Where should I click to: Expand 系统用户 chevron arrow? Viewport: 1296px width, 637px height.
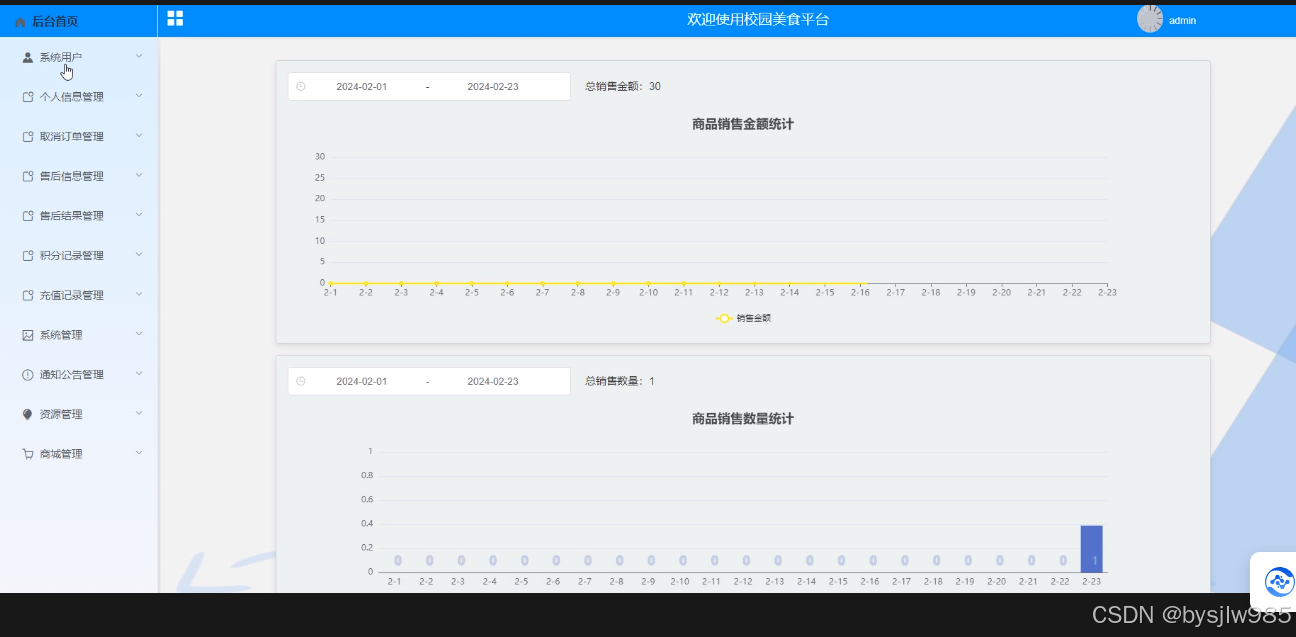pos(139,56)
